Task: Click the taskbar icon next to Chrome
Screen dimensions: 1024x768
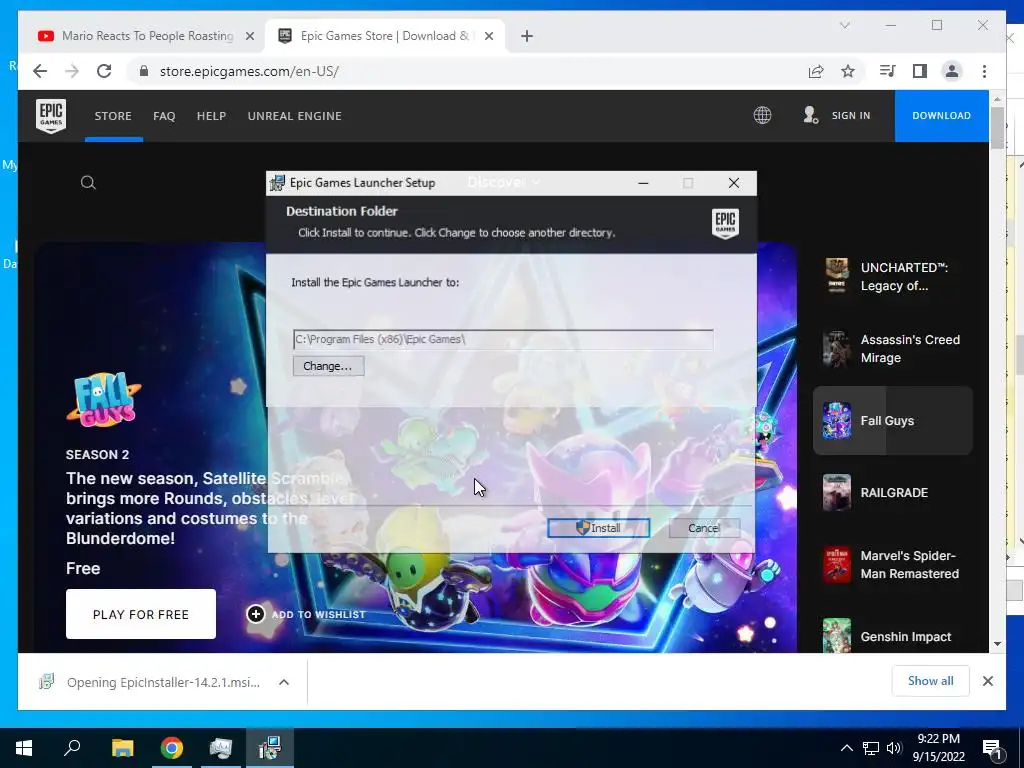Action: pyautogui.click(x=221, y=748)
